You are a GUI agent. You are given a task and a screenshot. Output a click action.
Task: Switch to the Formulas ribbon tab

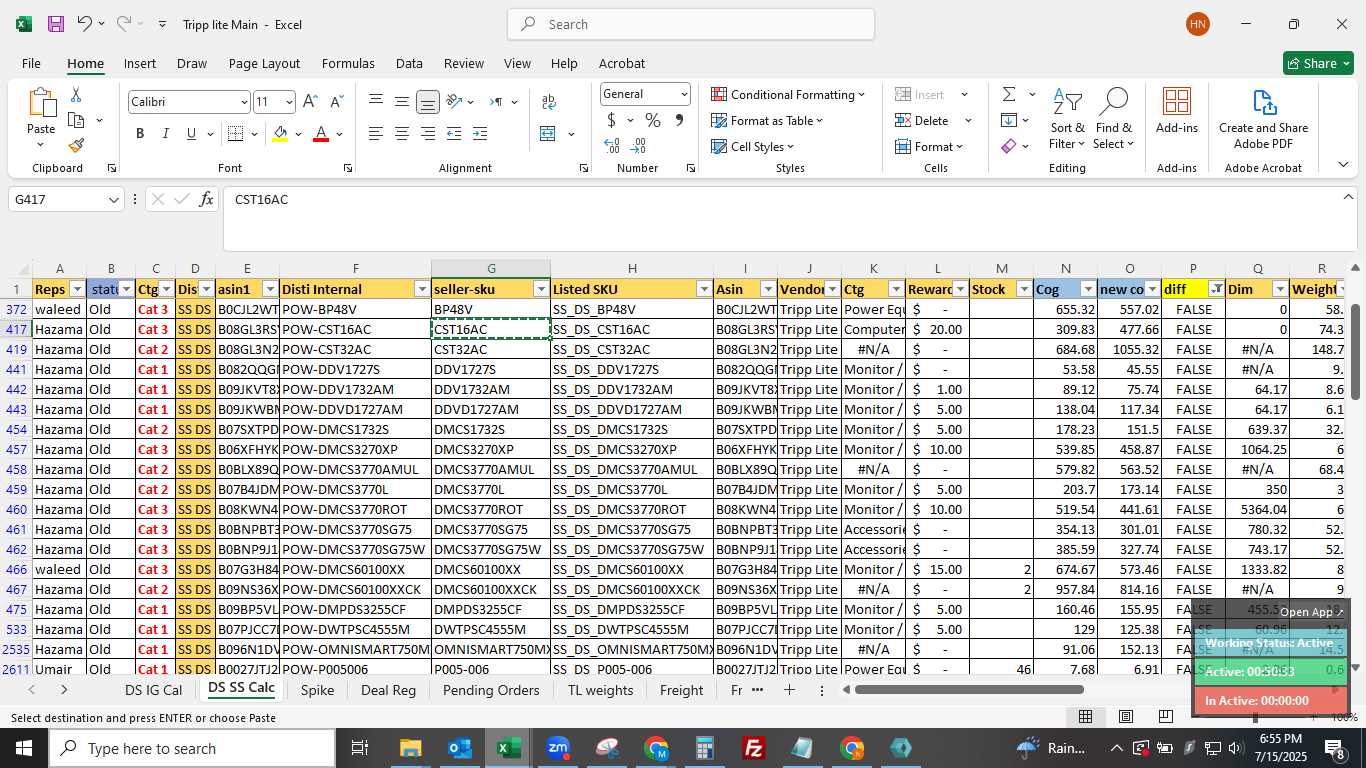pyautogui.click(x=348, y=63)
